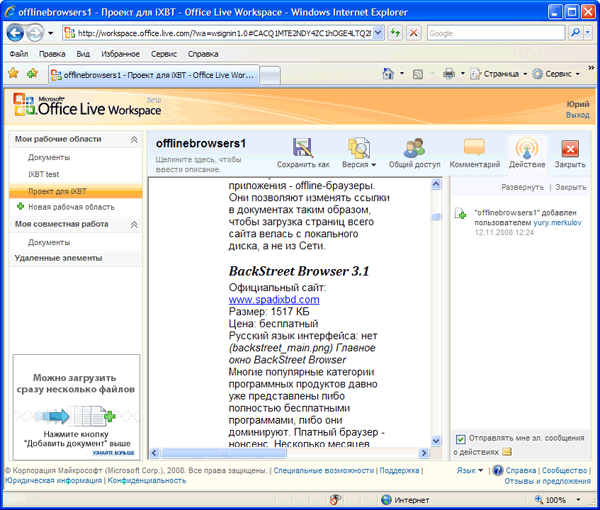Screen dimensions: 600x510
Task: Open the Избранное menu
Action: [121, 54]
